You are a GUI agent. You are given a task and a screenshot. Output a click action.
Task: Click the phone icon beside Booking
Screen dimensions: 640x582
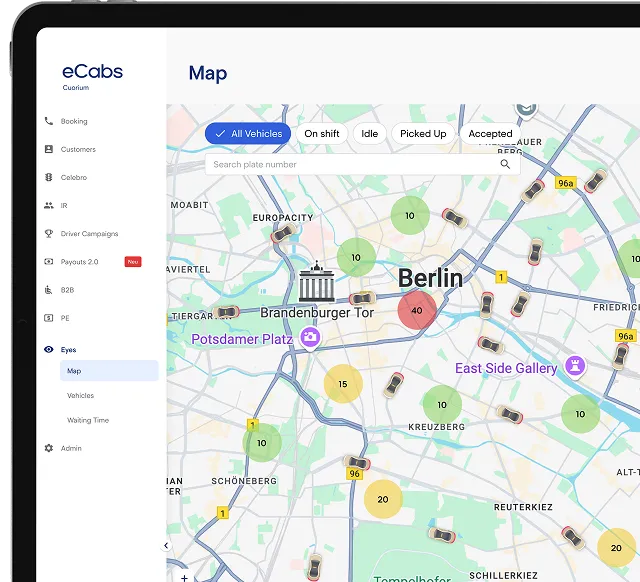49,121
